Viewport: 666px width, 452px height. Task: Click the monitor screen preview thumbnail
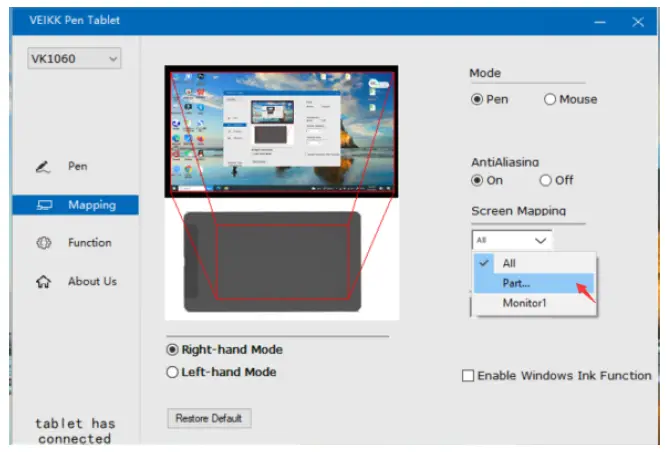pos(282,131)
